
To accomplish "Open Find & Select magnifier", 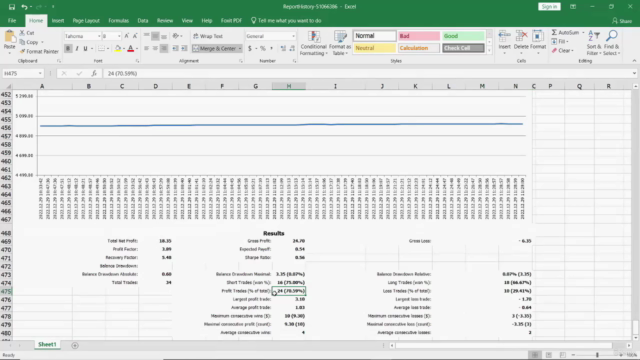I will [x=611, y=43].
